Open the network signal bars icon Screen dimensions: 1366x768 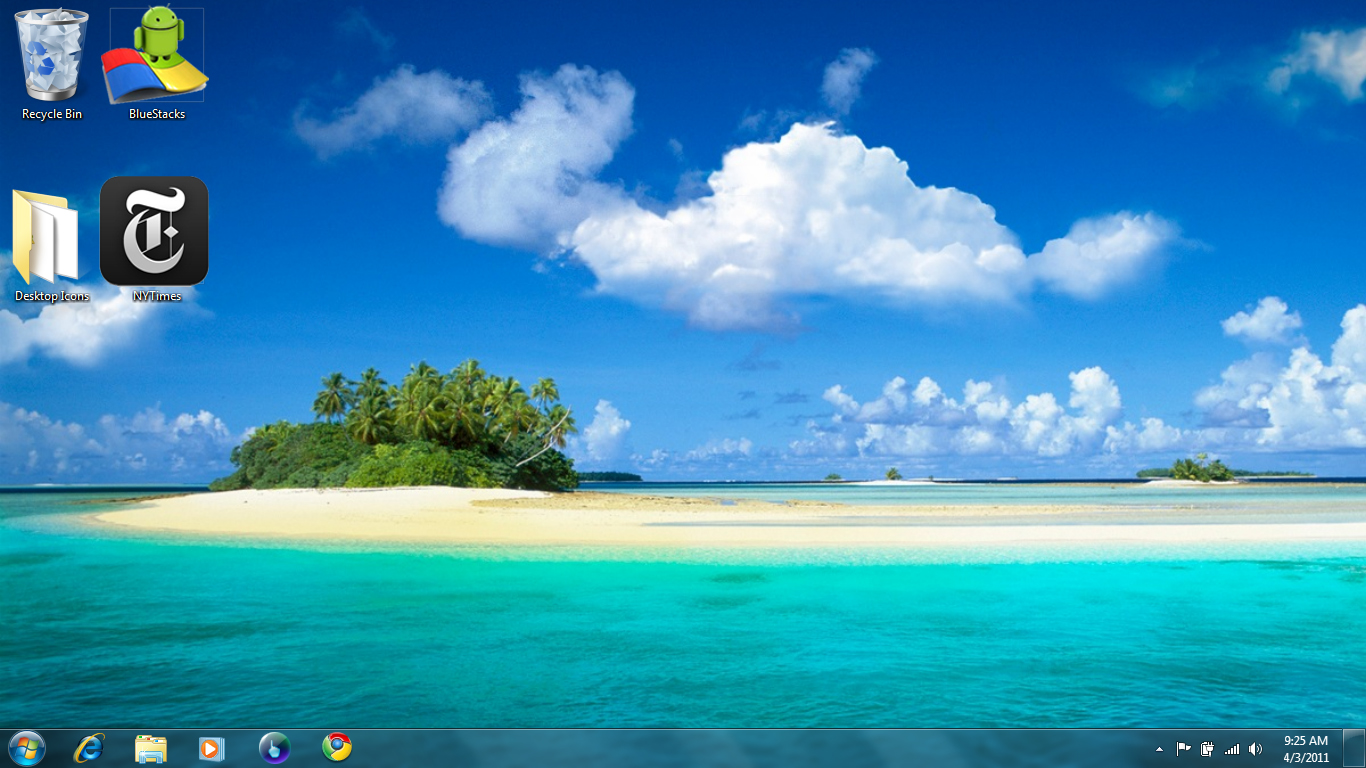(x=1232, y=749)
